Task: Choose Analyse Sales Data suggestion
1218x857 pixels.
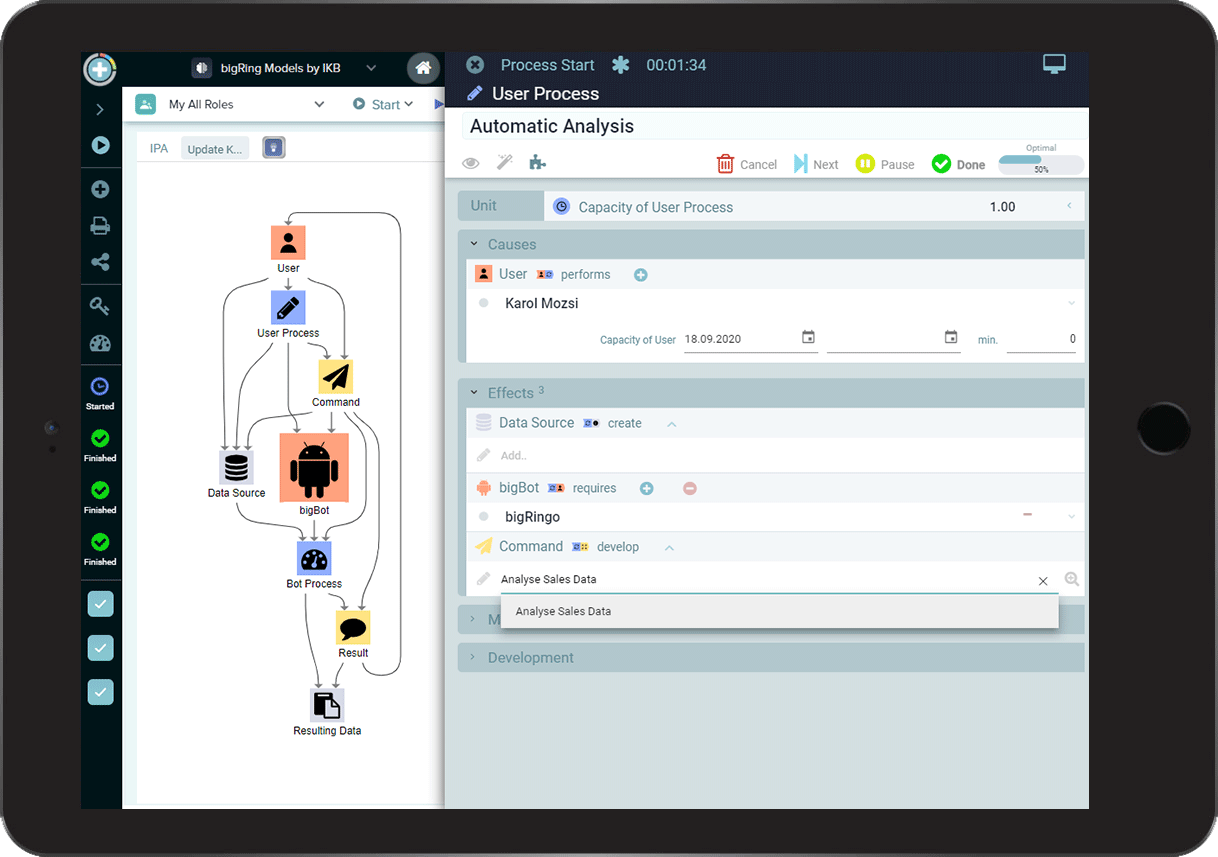Action: point(779,611)
